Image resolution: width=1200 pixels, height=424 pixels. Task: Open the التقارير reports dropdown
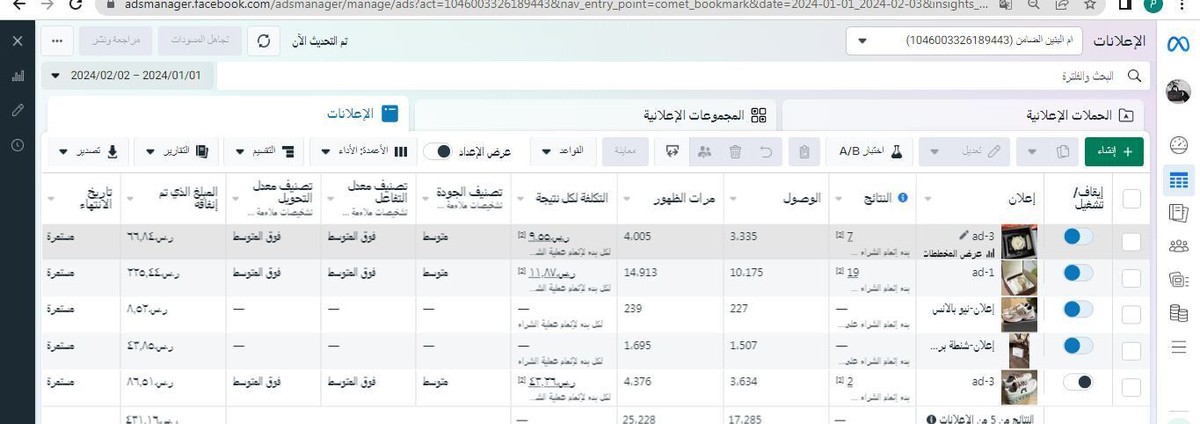click(176, 151)
